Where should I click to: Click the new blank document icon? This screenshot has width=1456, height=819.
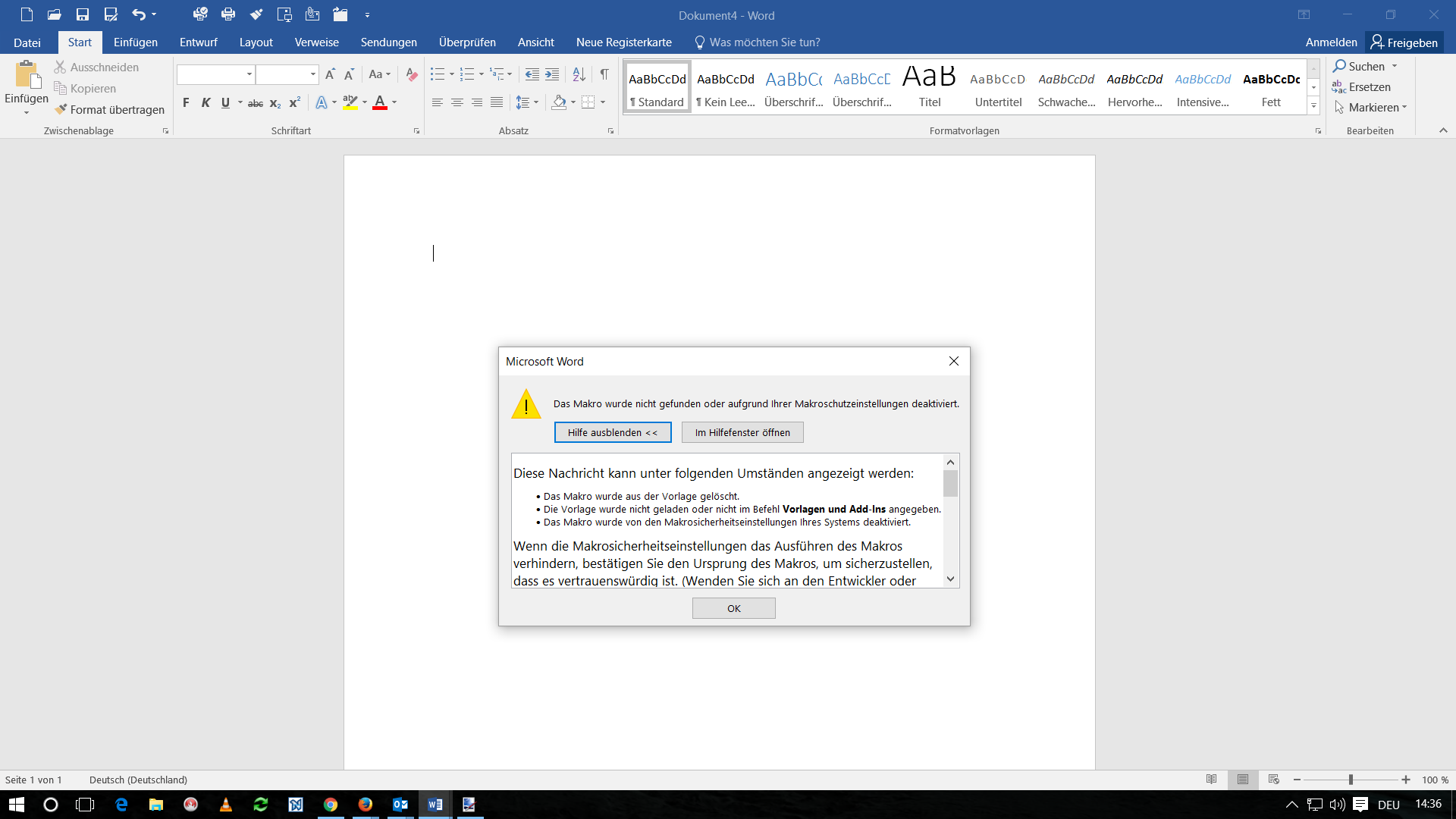(27, 14)
